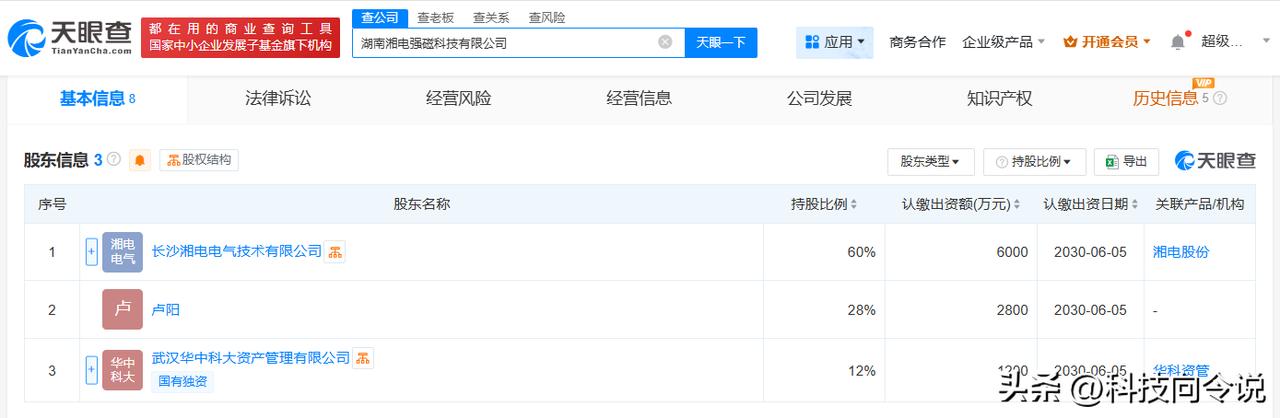Viewport: 1280px width, 418px height.
Task: Switch to 法律诉讼 tab
Action: pos(278,98)
